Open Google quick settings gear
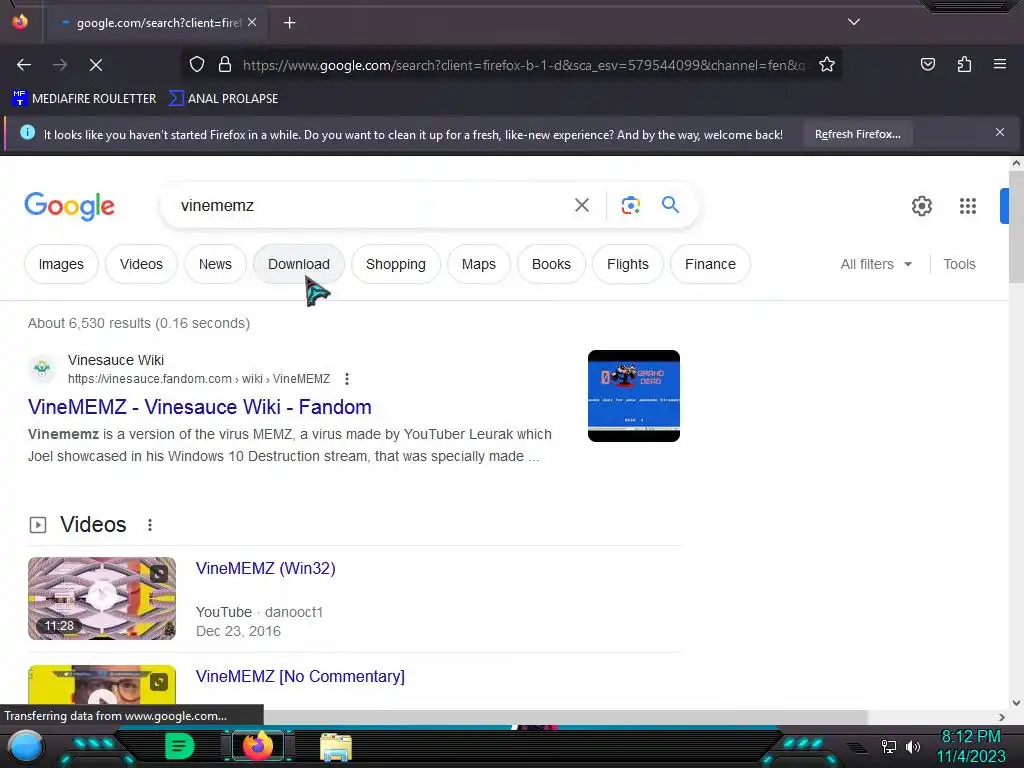 click(x=921, y=206)
